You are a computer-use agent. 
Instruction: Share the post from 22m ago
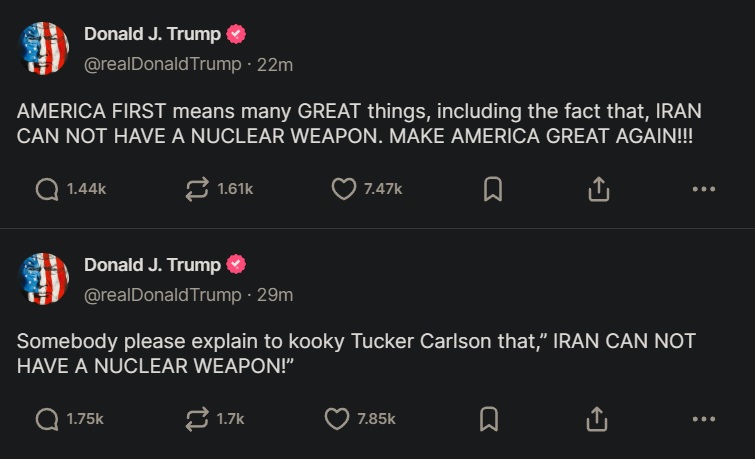(x=598, y=189)
